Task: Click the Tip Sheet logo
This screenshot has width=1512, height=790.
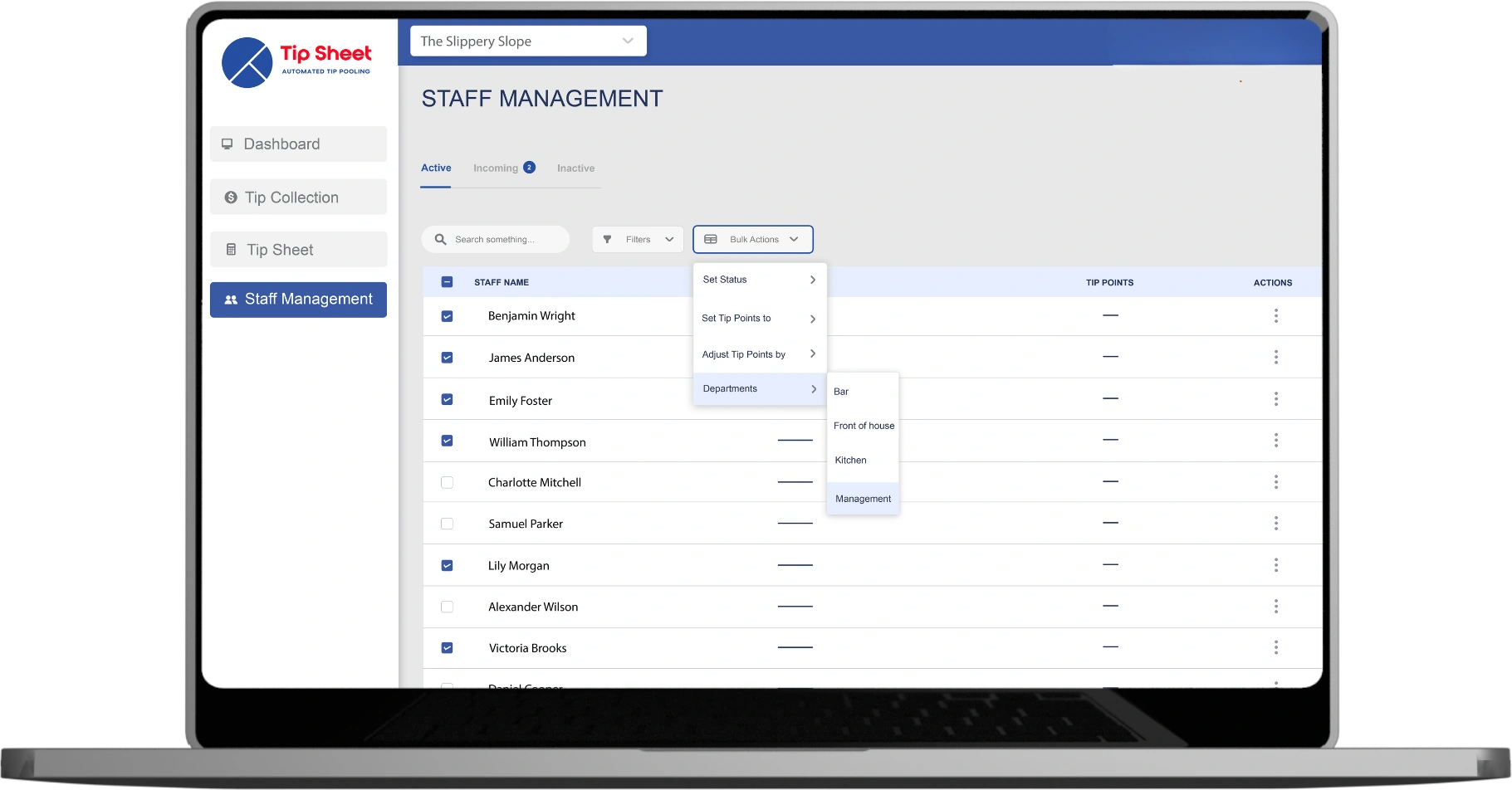Action: pos(296,62)
